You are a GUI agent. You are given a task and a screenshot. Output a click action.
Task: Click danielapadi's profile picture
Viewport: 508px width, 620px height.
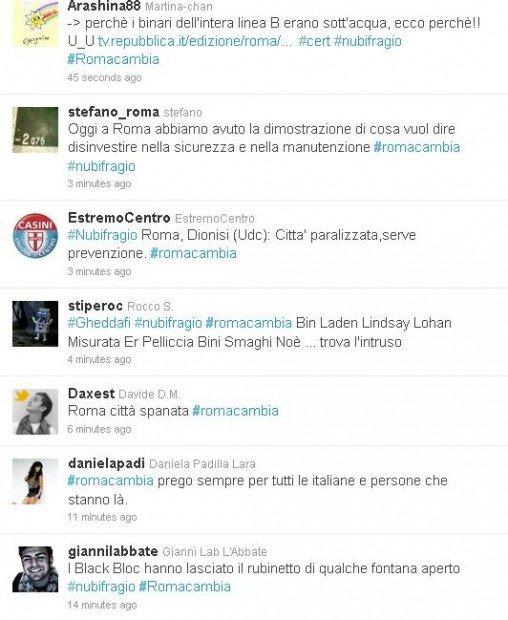click(x=35, y=481)
